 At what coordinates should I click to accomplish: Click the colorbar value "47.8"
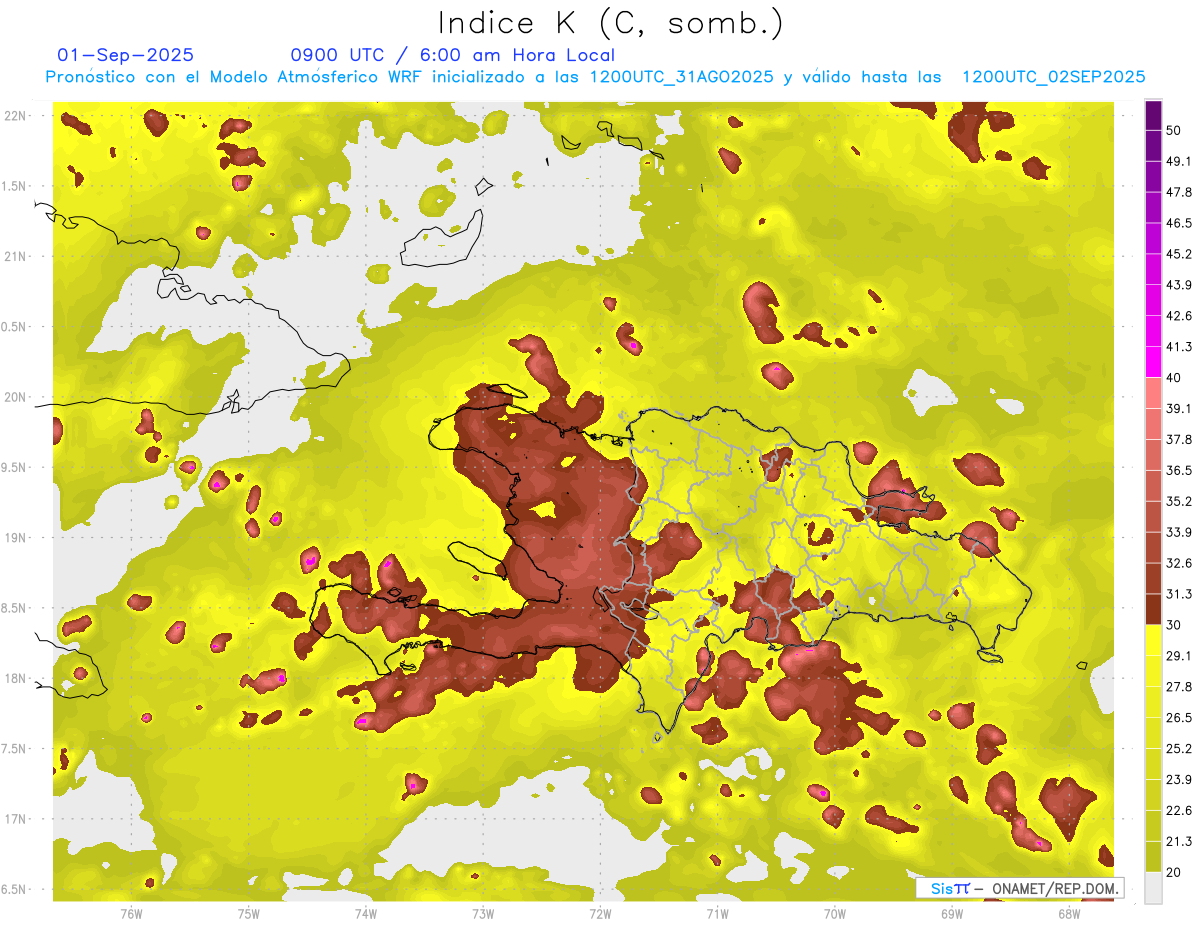point(1179,192)
